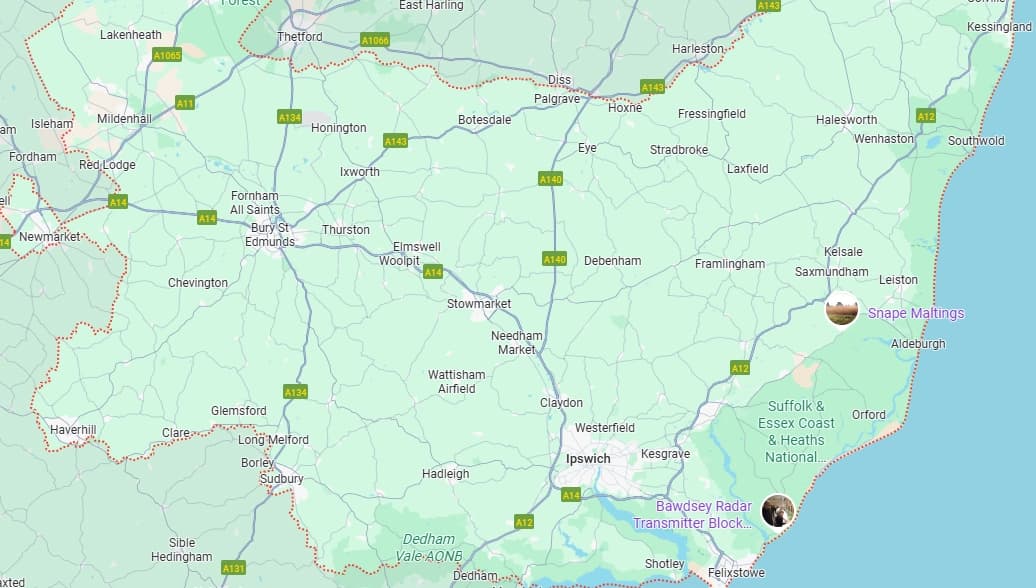Click the Bawdsey Radar Transmitter Block label
1036x588 pixels.
pos(692,515)
